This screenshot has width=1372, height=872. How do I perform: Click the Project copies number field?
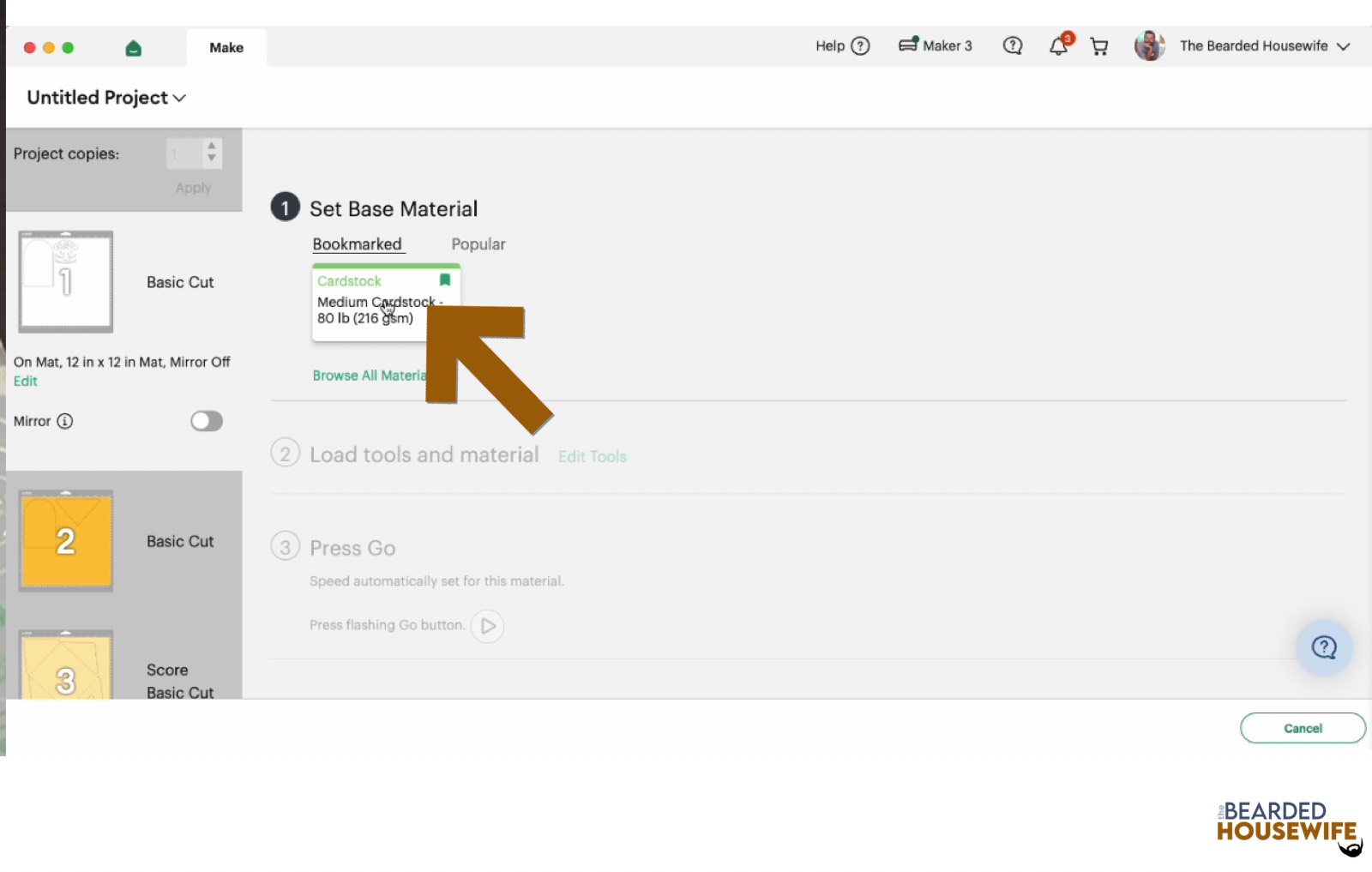point(184,154)
